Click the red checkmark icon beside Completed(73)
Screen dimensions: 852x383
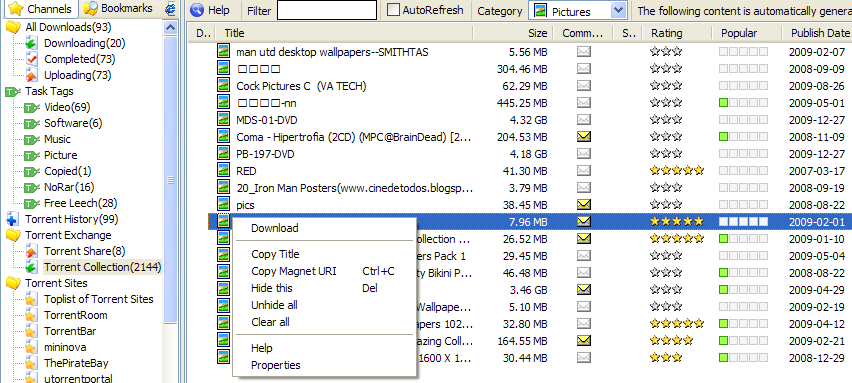(32, 59)
